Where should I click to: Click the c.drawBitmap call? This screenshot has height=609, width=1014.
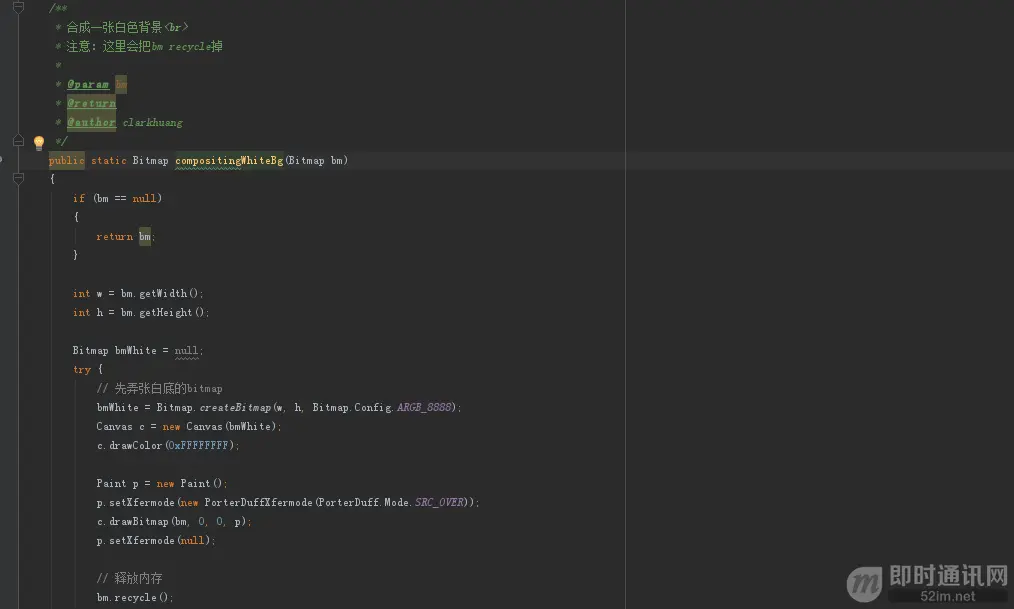133,522
